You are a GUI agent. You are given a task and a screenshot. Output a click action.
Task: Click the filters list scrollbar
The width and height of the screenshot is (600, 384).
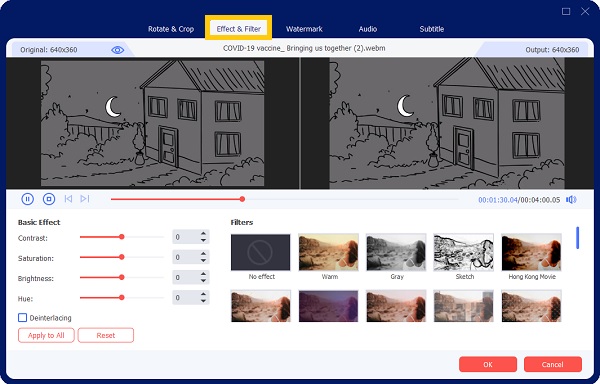tap(577, 238)
